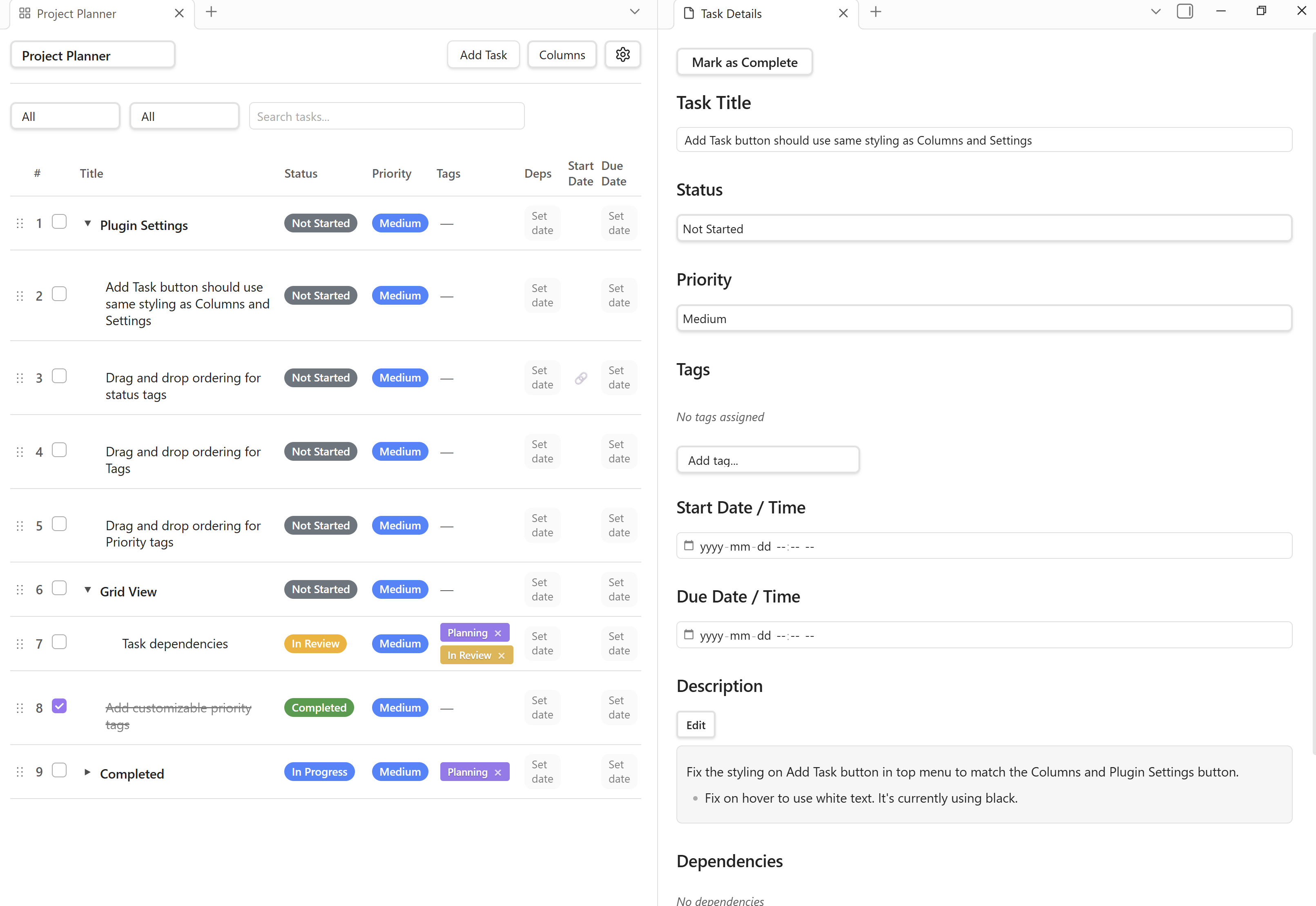The image size is (1316, 906).
Task: Click the dependency link icon on row 3
Action: pyautogui.click(x=580, y=378)
